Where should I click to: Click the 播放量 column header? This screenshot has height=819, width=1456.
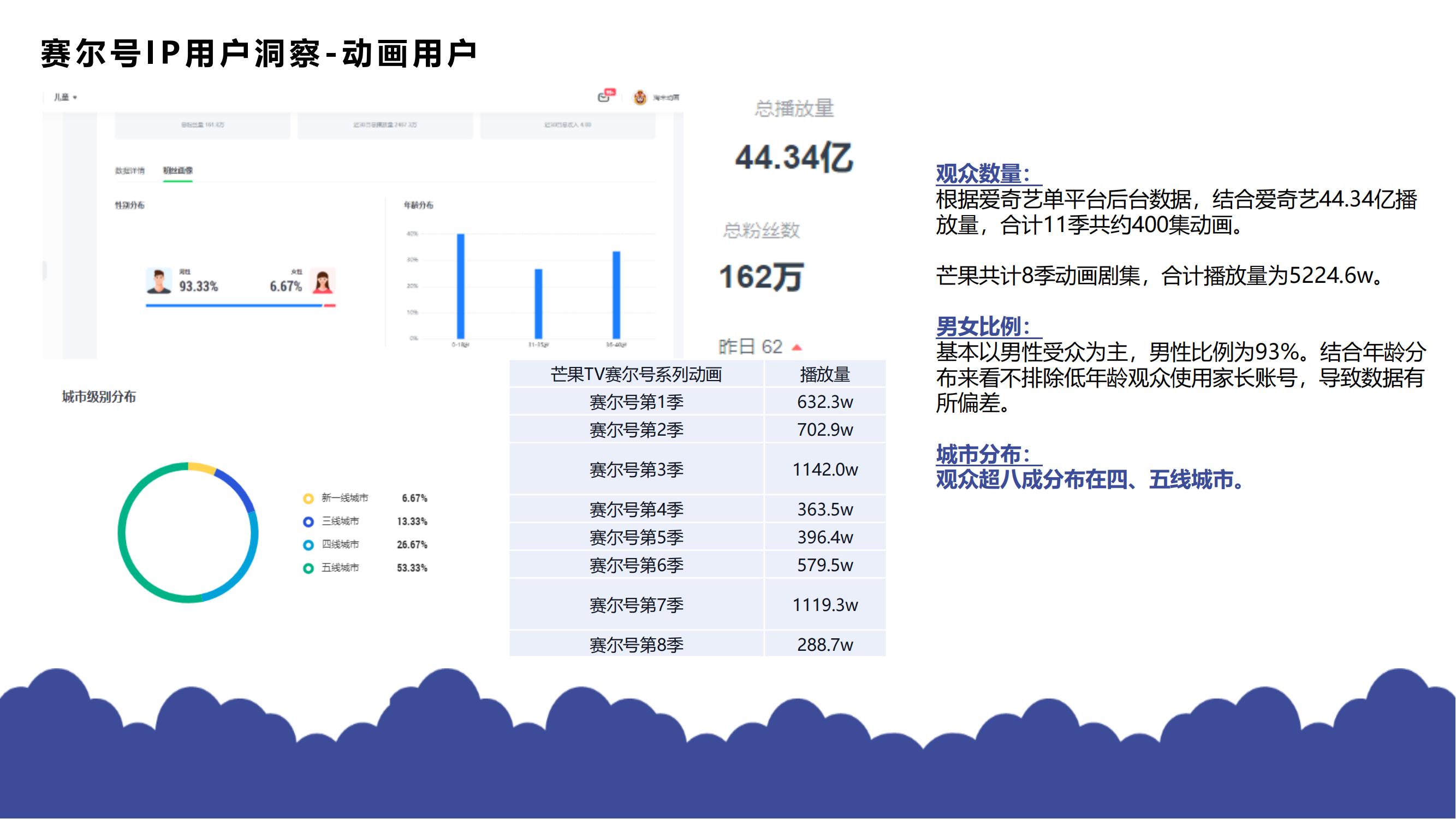(825, 374)
